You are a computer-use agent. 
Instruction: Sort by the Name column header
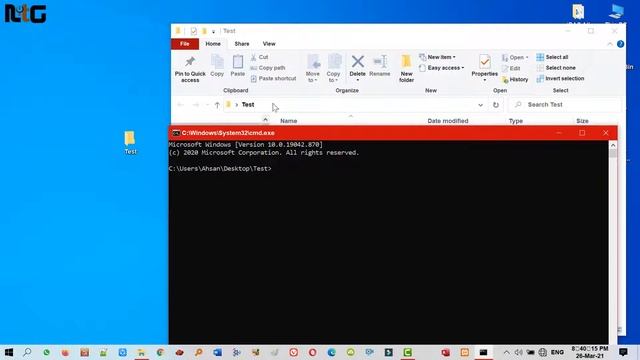point(289,121)
